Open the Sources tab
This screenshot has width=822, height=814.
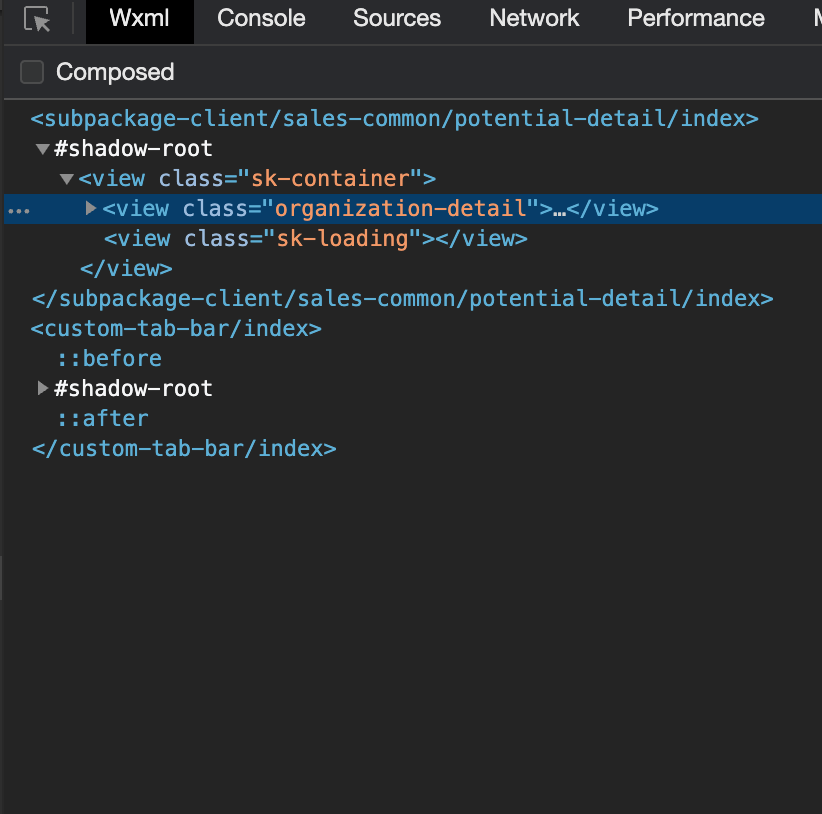click(397, 19)
